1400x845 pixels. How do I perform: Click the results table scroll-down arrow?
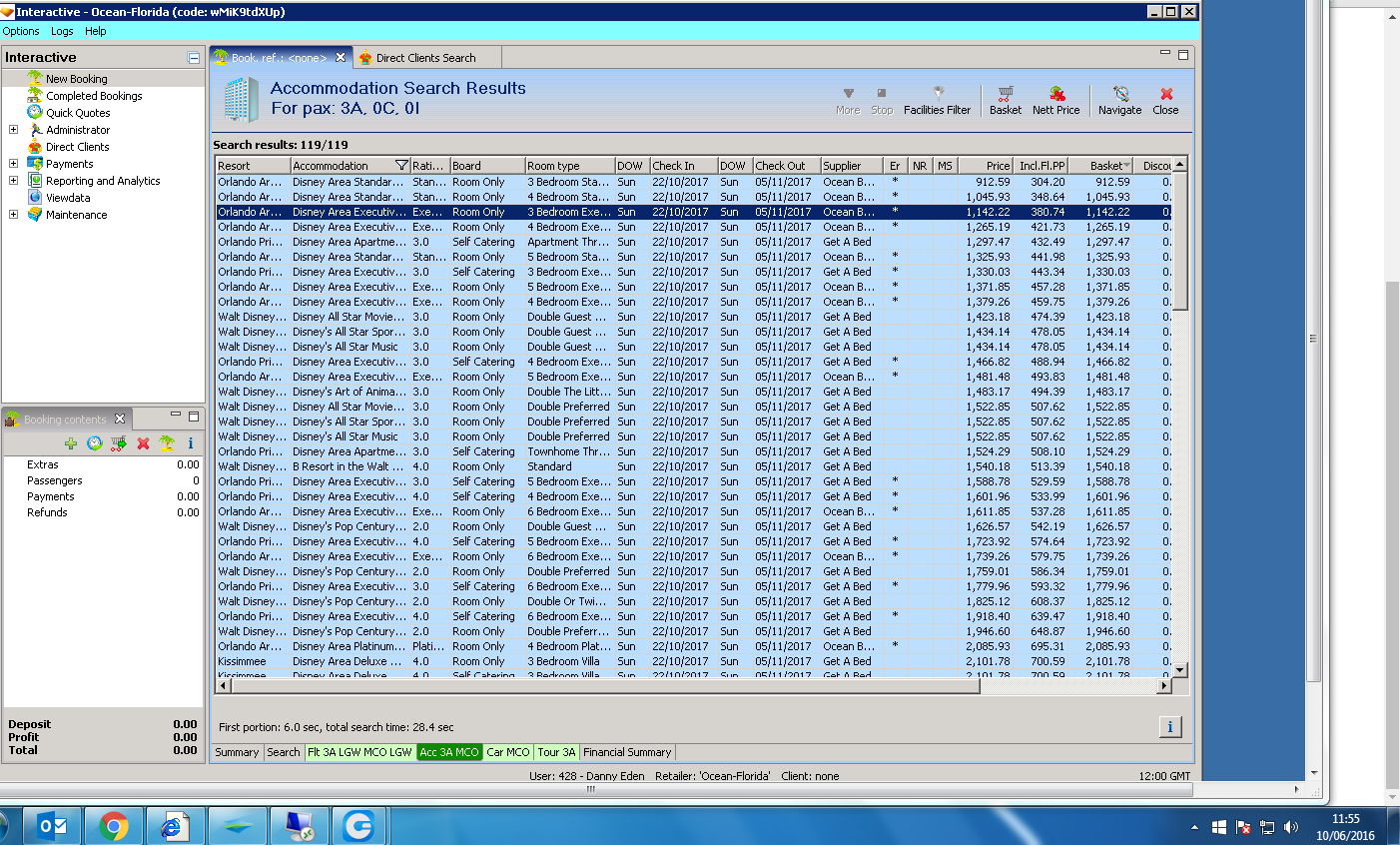1179,670
